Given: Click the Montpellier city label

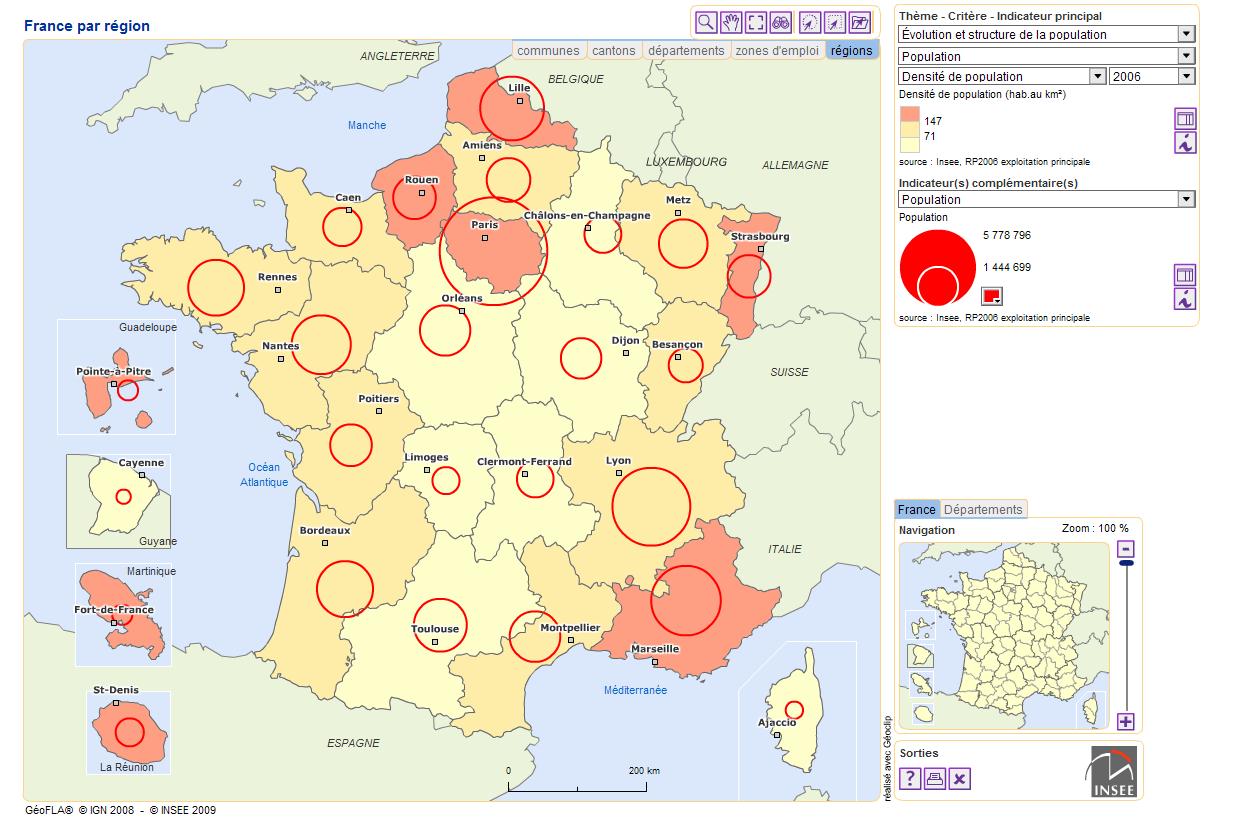Looking at the screenshot, I should [x=570, y=628].
